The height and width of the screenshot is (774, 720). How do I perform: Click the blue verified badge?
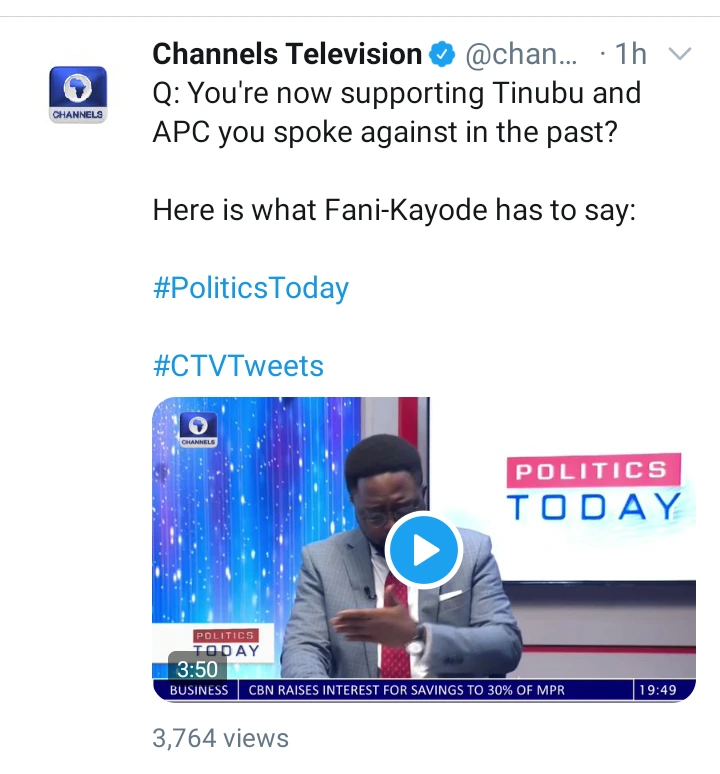(441, 55)
